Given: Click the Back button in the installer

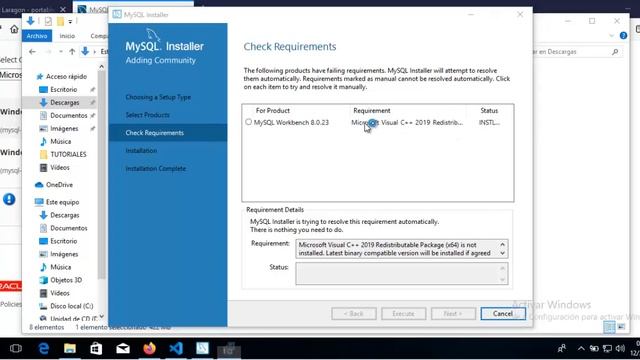Looking at the screenshot, I should (x=354, y=313).
